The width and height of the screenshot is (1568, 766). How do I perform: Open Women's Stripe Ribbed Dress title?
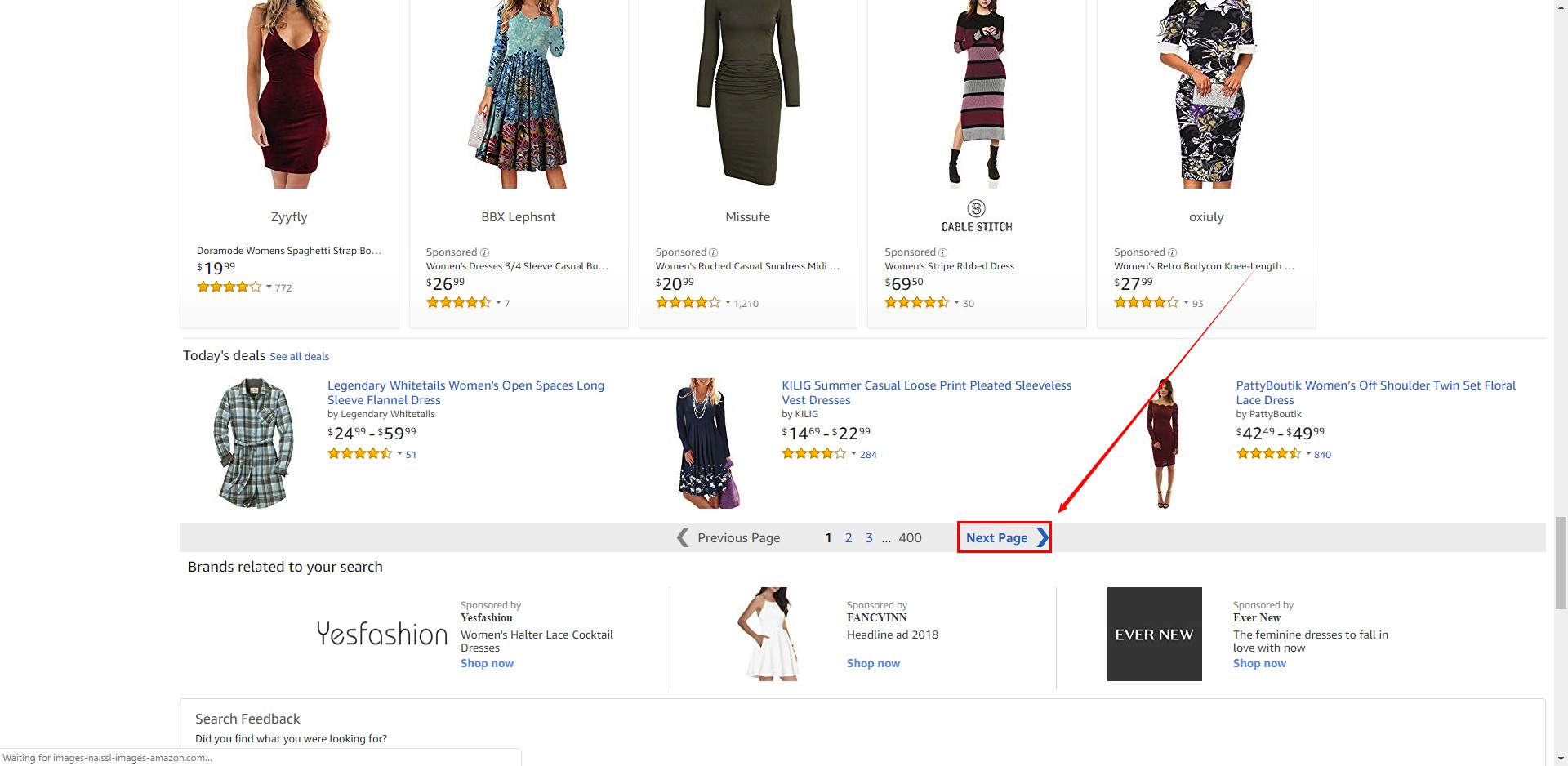(949, 266)
